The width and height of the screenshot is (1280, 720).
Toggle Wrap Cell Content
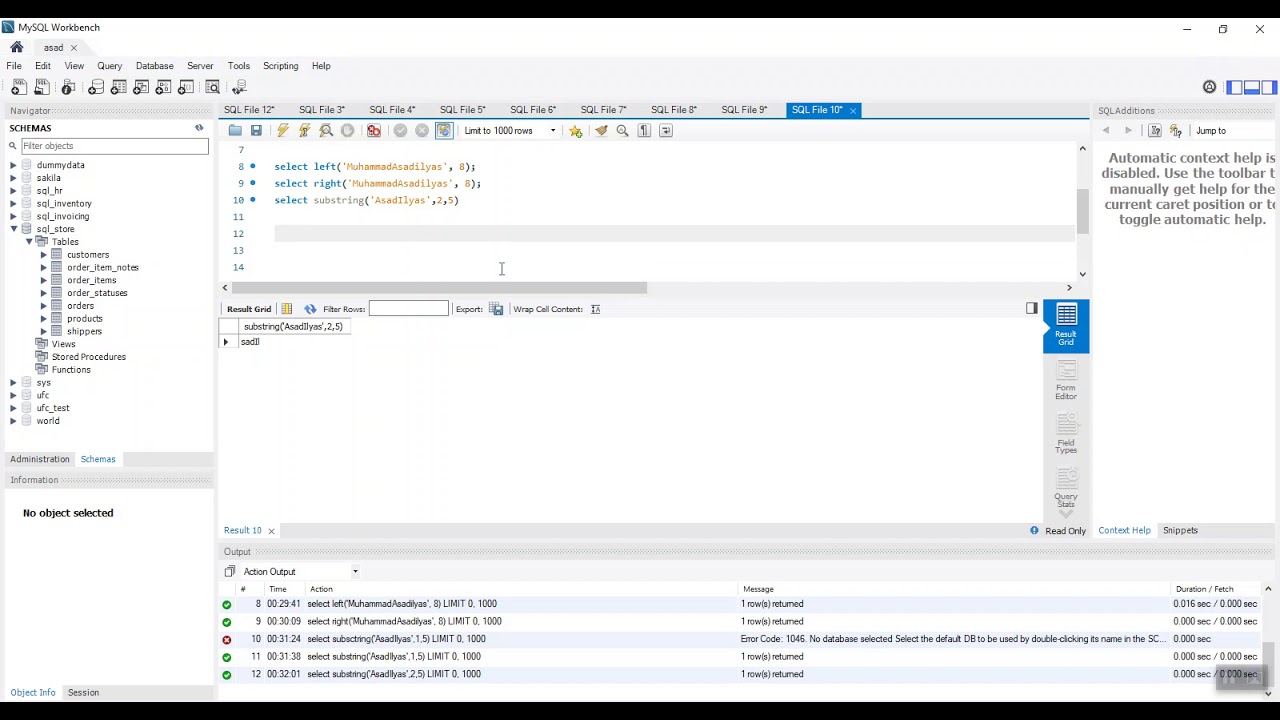tap(595, 309)
